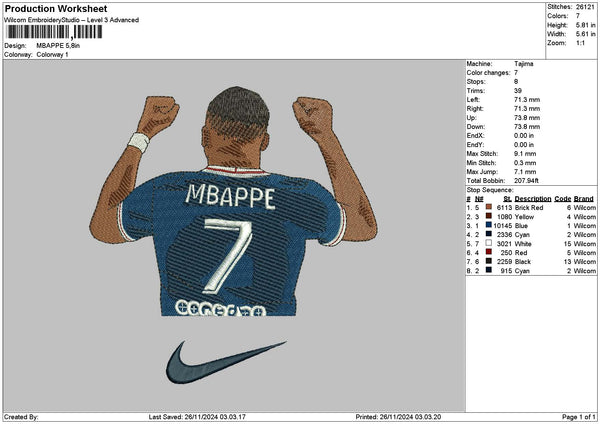Click the 'Stops:' label
Screen dimensions: 600x424
(x=476, y=82)
